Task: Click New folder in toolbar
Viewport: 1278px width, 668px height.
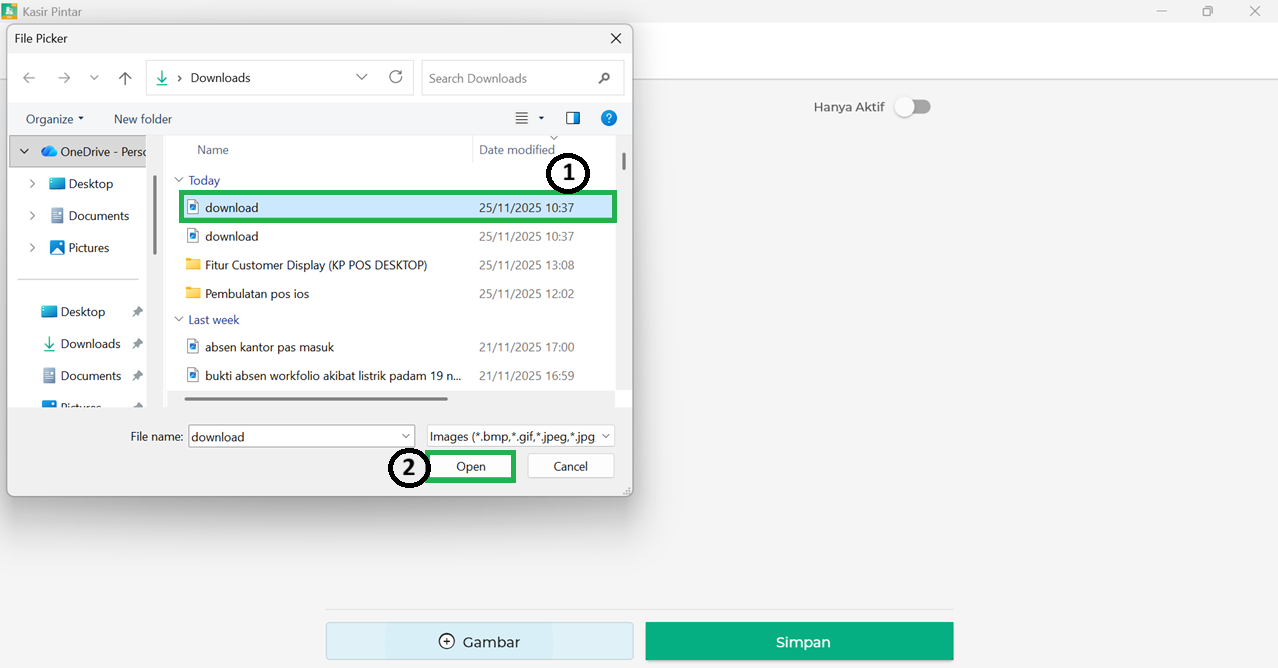Action: point(143,119)
